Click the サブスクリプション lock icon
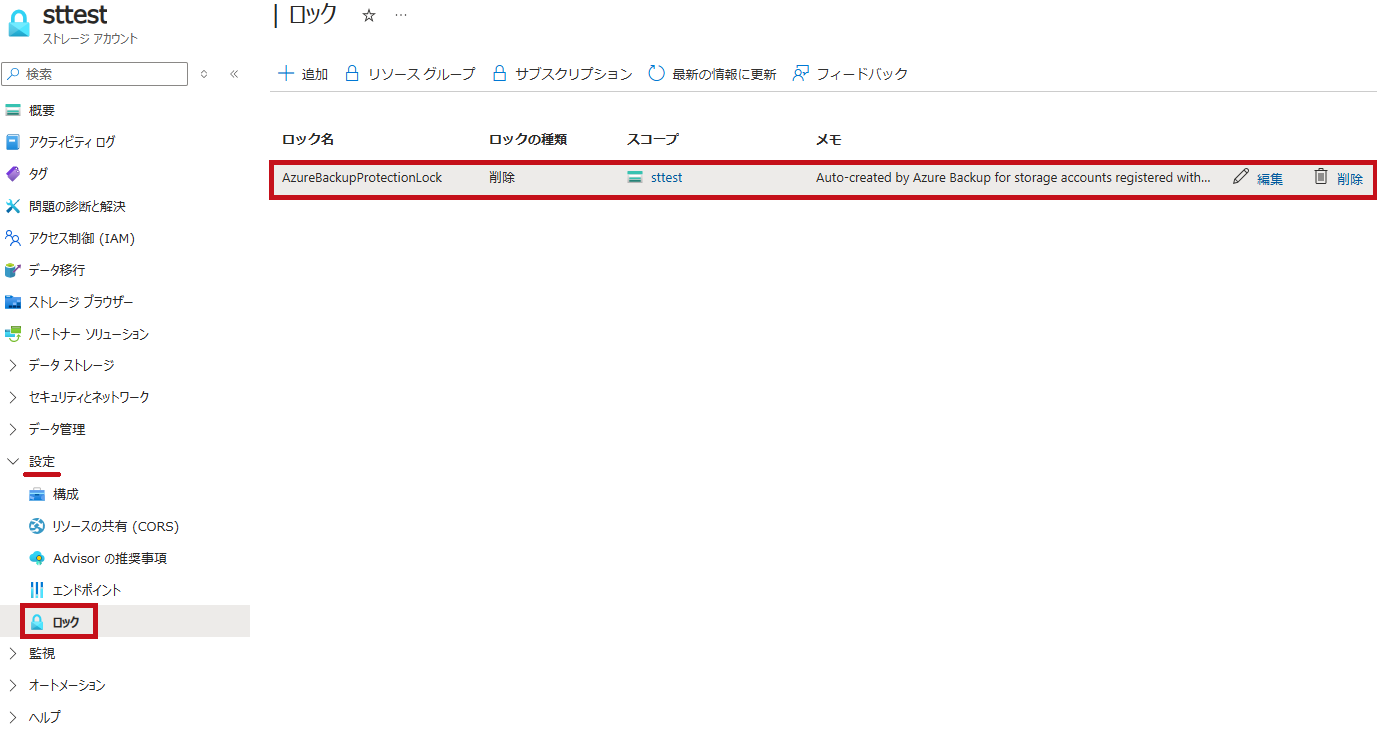Image resolution: width=1377 pixels, height=733 pixels. [500, 73]
